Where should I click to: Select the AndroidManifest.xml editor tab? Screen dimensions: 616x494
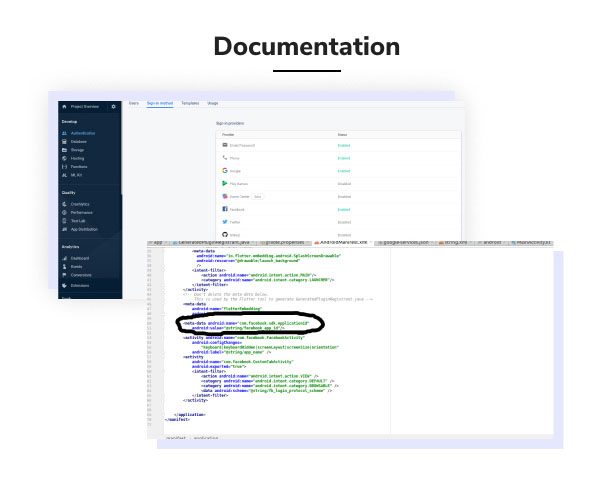coord(341,242)
